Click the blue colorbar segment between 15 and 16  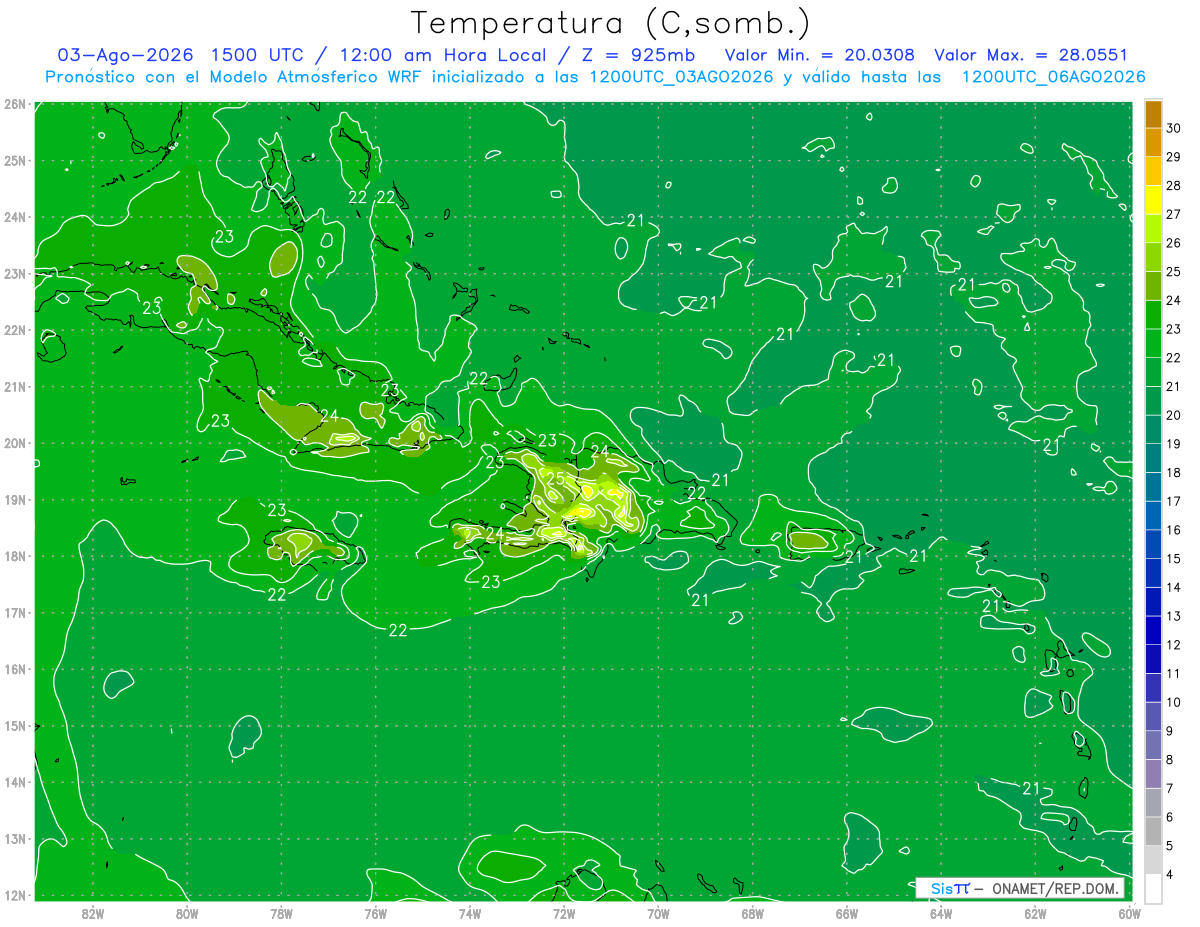point(1153,544)
